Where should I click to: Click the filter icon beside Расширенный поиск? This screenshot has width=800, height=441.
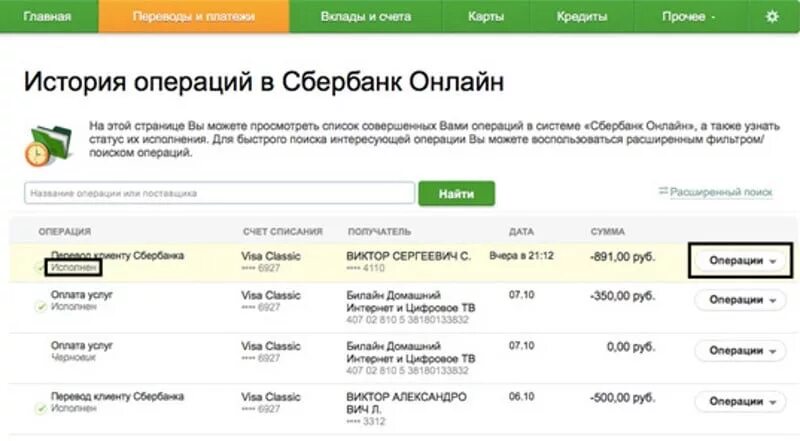(x=663, y=191)
